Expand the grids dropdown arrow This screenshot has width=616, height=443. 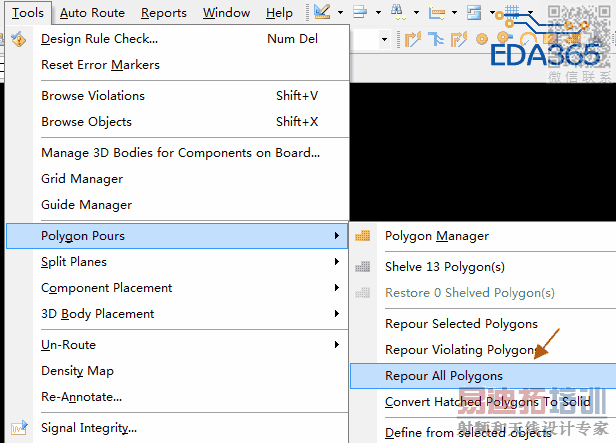point(530,13)
